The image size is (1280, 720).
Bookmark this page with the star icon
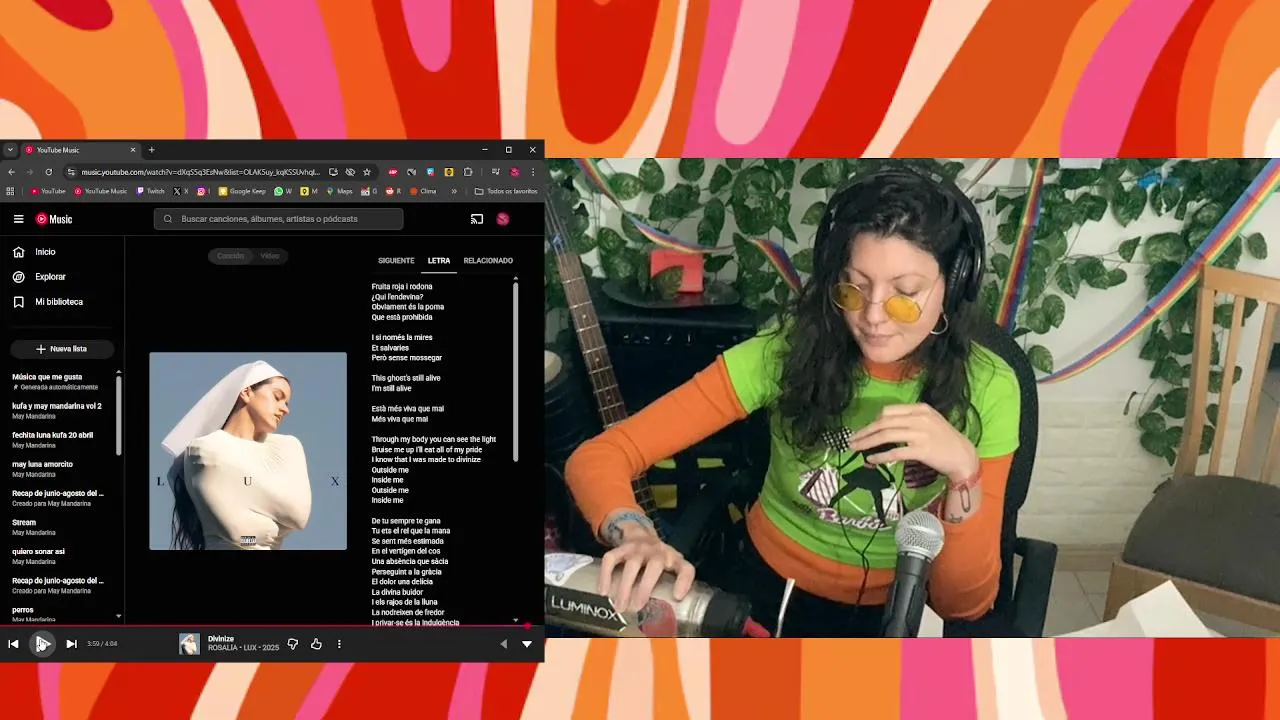tap(367, 172)
